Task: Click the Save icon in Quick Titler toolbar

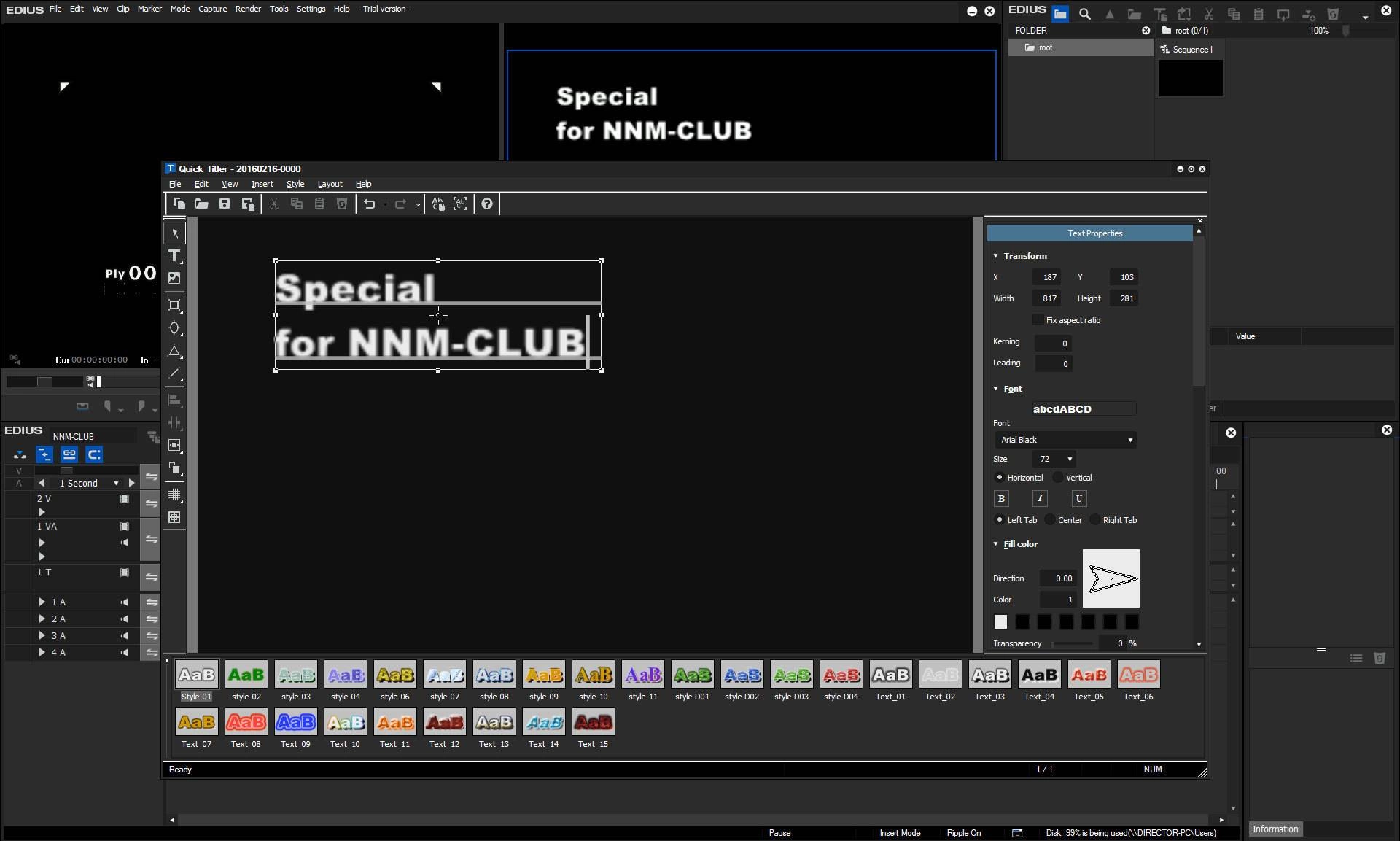Action: pos(225,204)
